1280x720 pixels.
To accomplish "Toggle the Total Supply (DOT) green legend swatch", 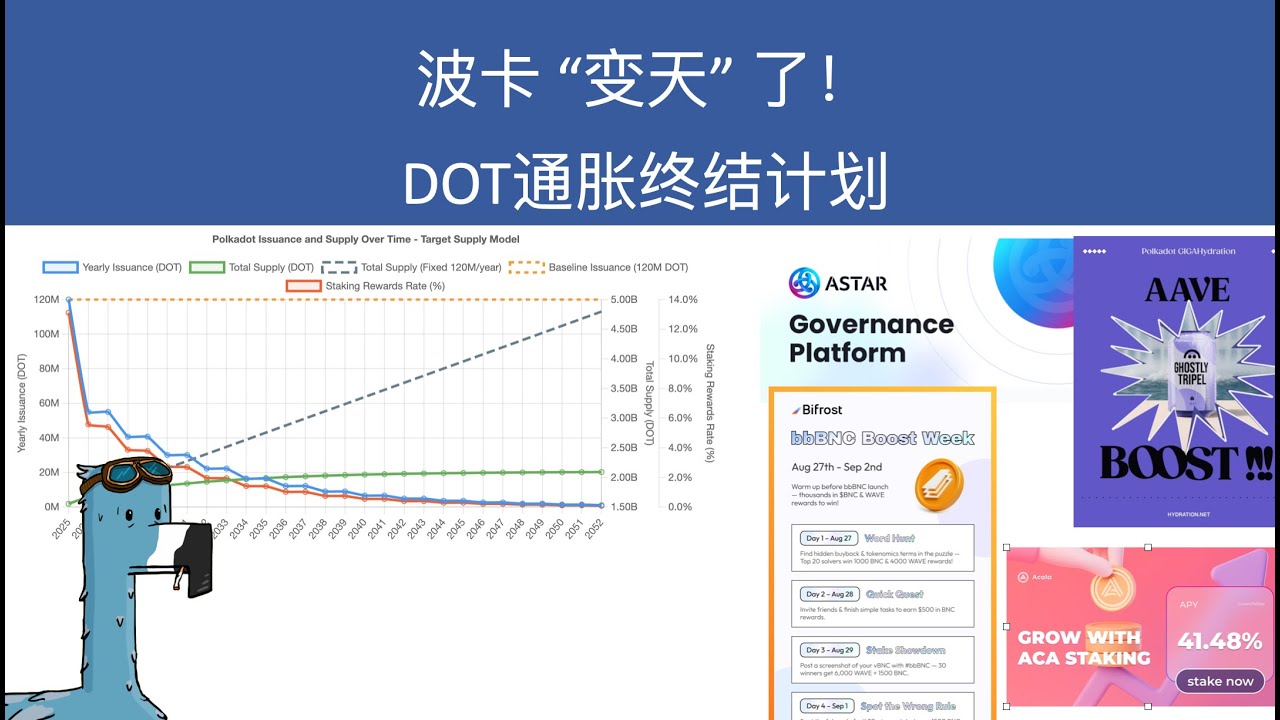I will coord(207,267).
